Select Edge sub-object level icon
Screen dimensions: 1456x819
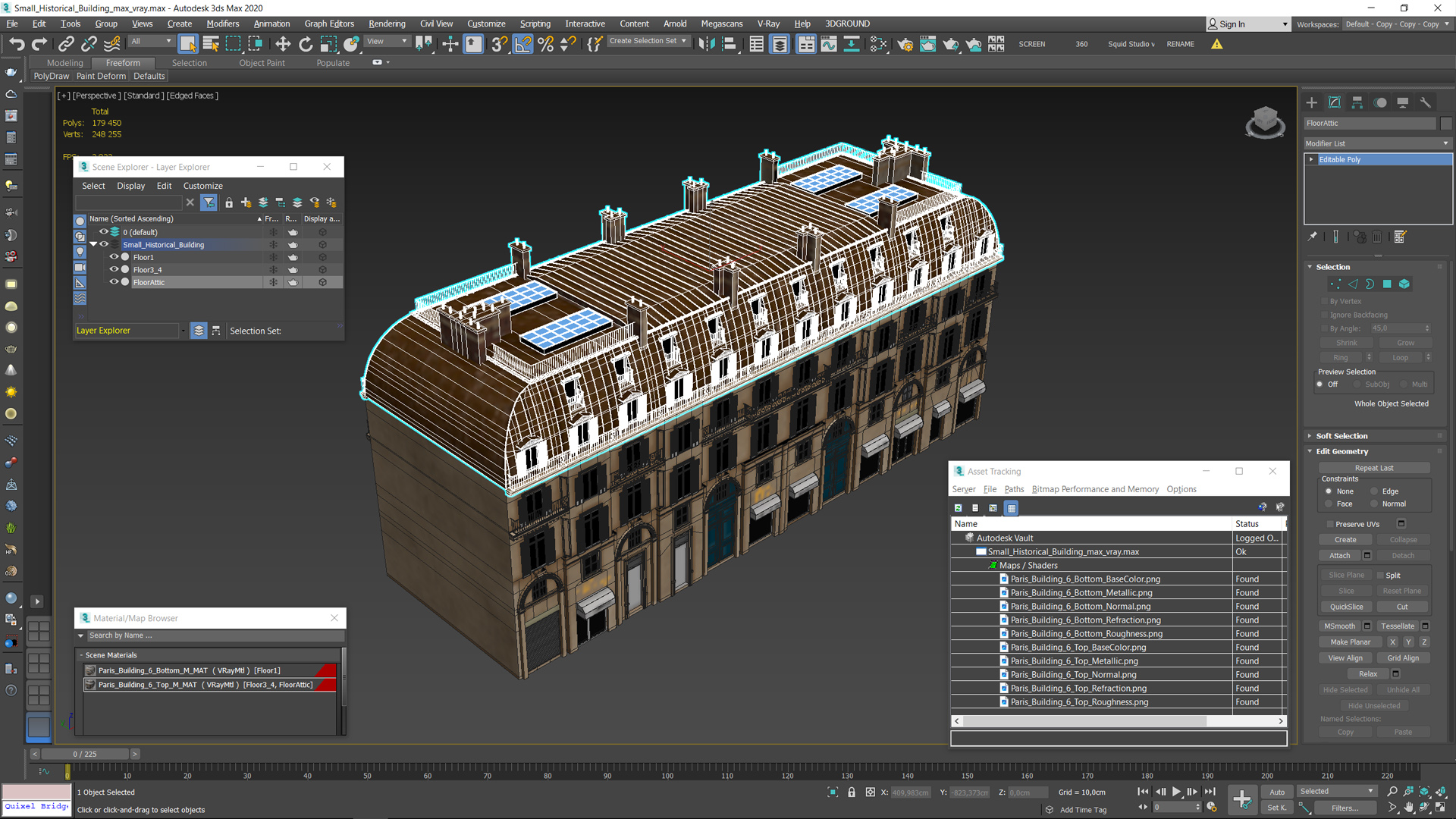pyautogui.click(x=1353, y=284)
